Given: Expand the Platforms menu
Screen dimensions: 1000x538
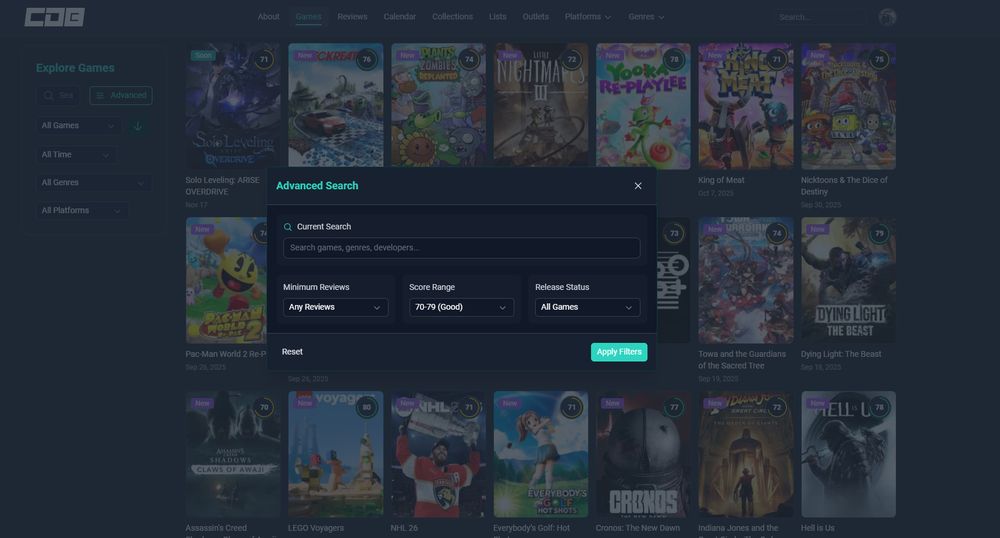Looking at the screenshot, I should (x=587, y=17).
